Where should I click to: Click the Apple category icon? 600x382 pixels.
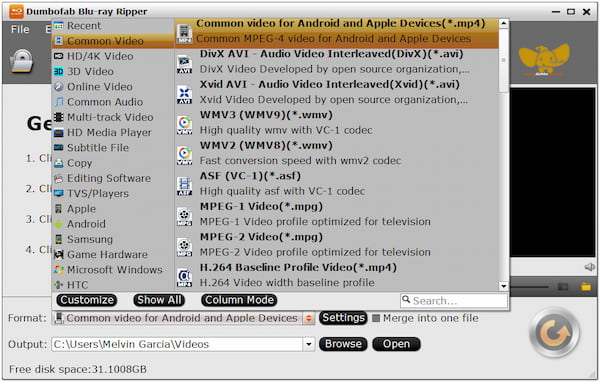click(59, 209)
